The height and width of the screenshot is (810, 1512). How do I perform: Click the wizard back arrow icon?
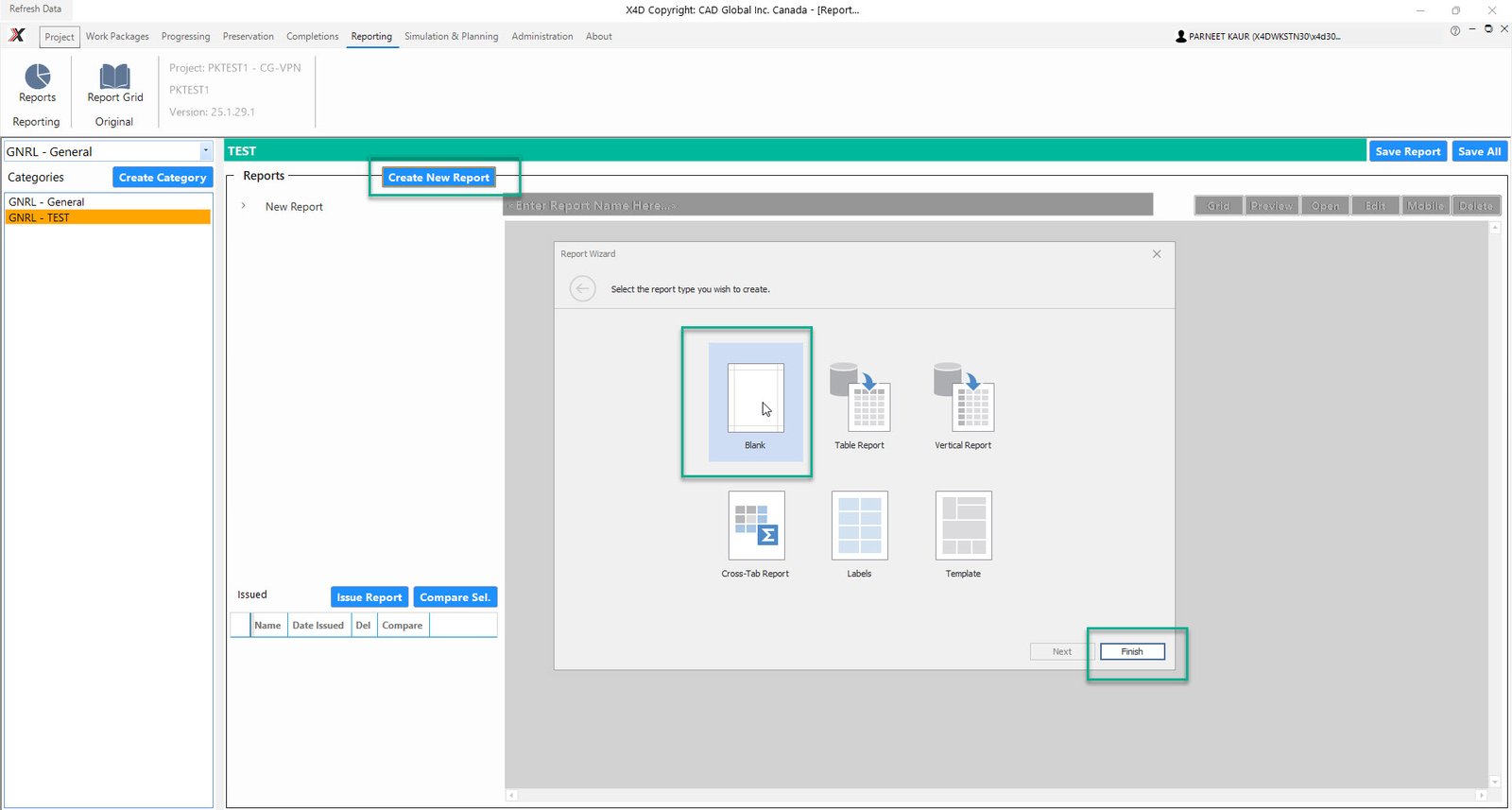[582, 288]
